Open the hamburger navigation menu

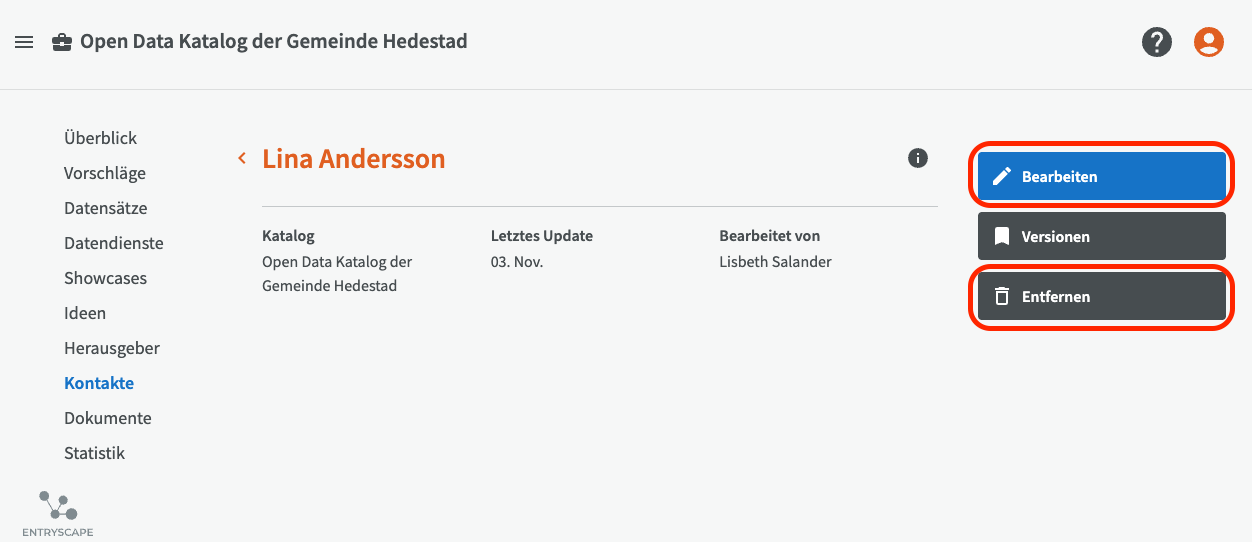24,42
